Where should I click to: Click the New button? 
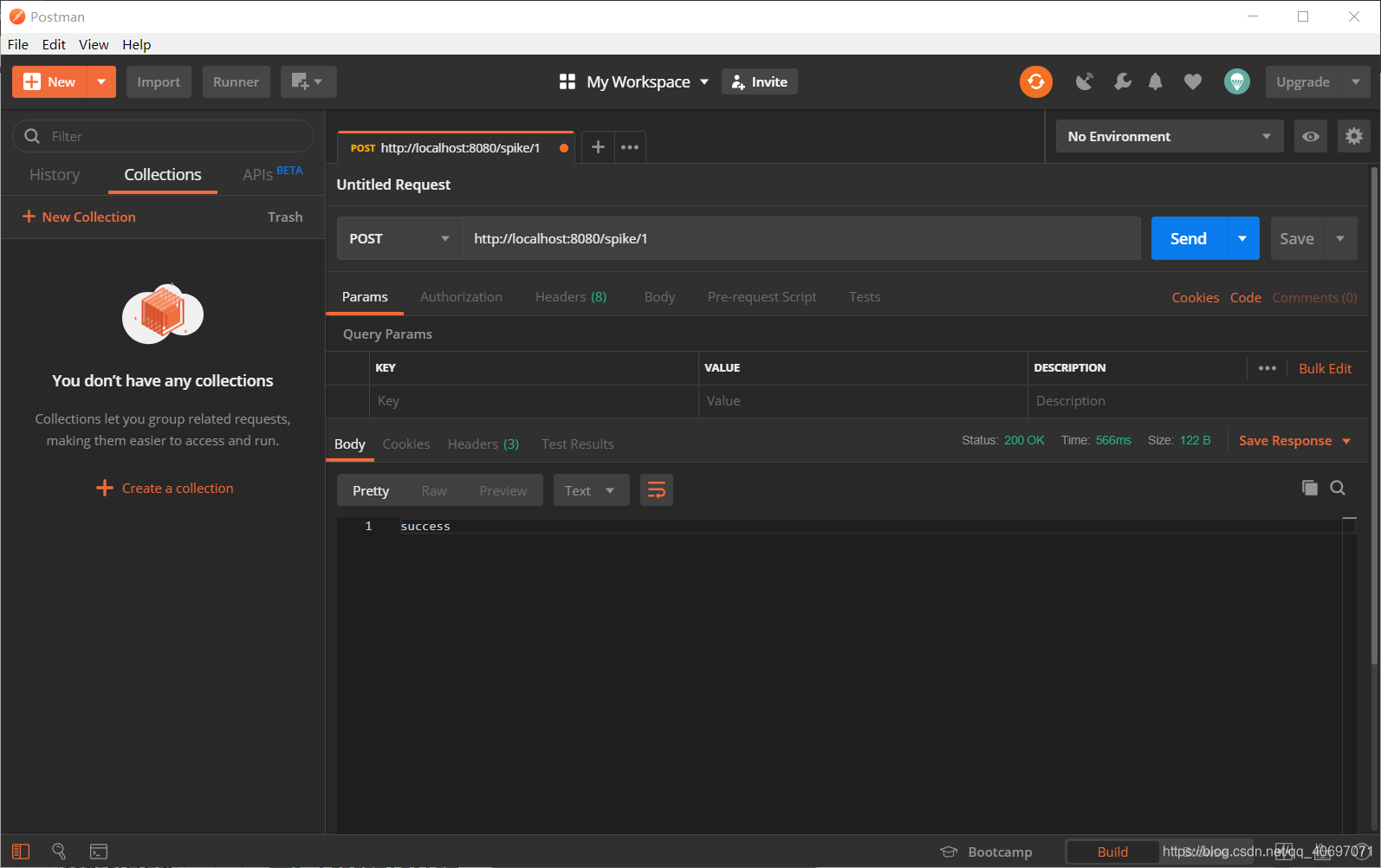point(49,81)
